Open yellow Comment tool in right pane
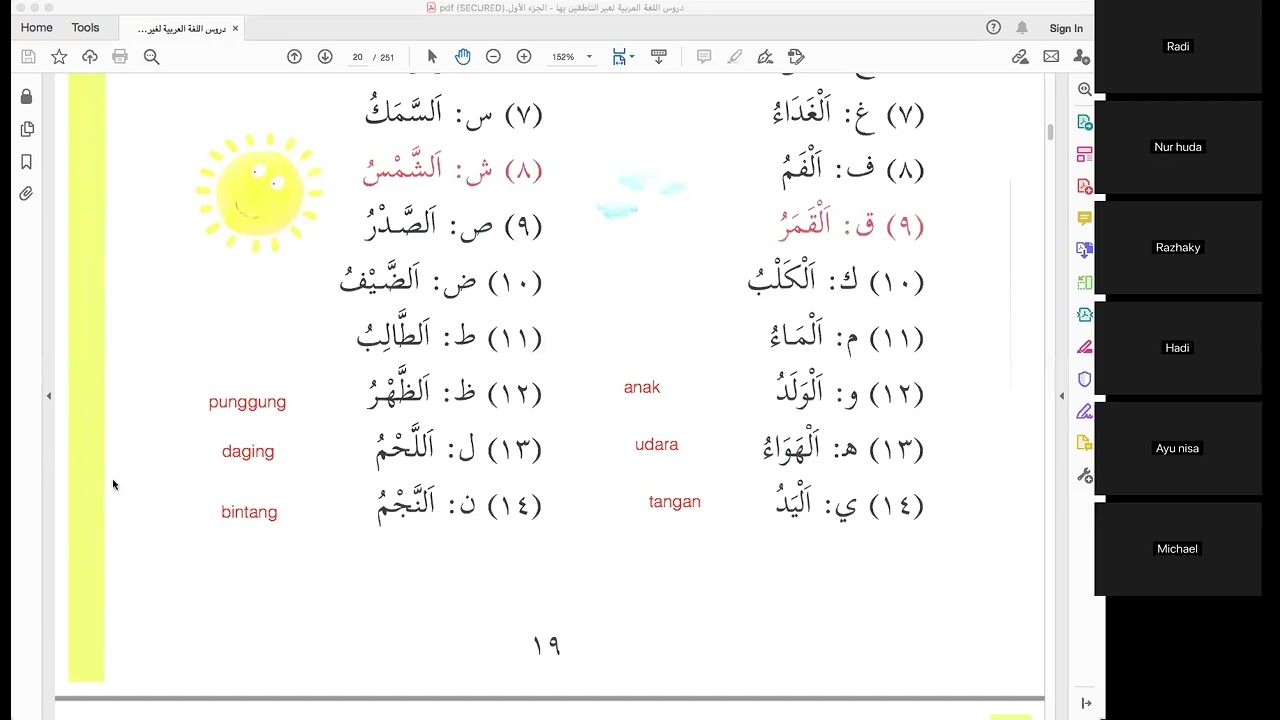Viewport: 1280px width, 720px height. 1084,218
